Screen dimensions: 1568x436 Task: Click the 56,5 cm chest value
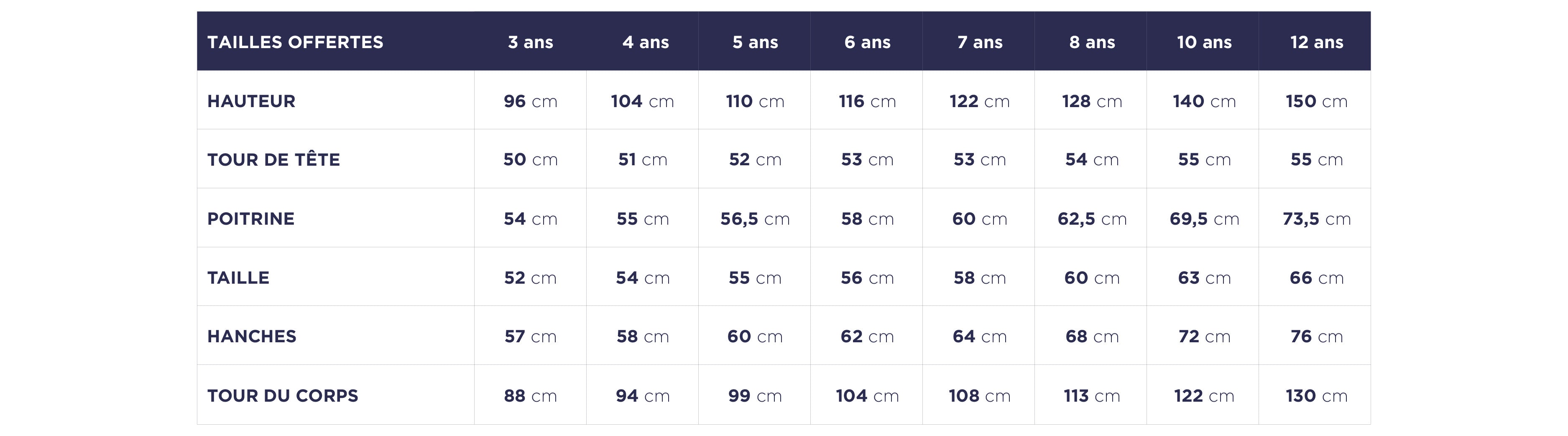pyautogui.click(x=755, y=218)
